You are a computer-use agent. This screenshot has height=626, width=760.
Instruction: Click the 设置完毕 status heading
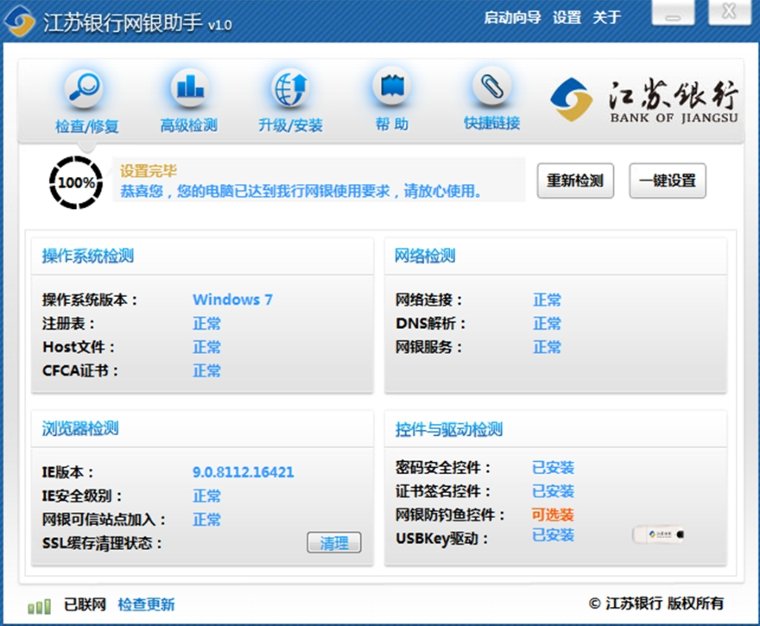point(148,171)
